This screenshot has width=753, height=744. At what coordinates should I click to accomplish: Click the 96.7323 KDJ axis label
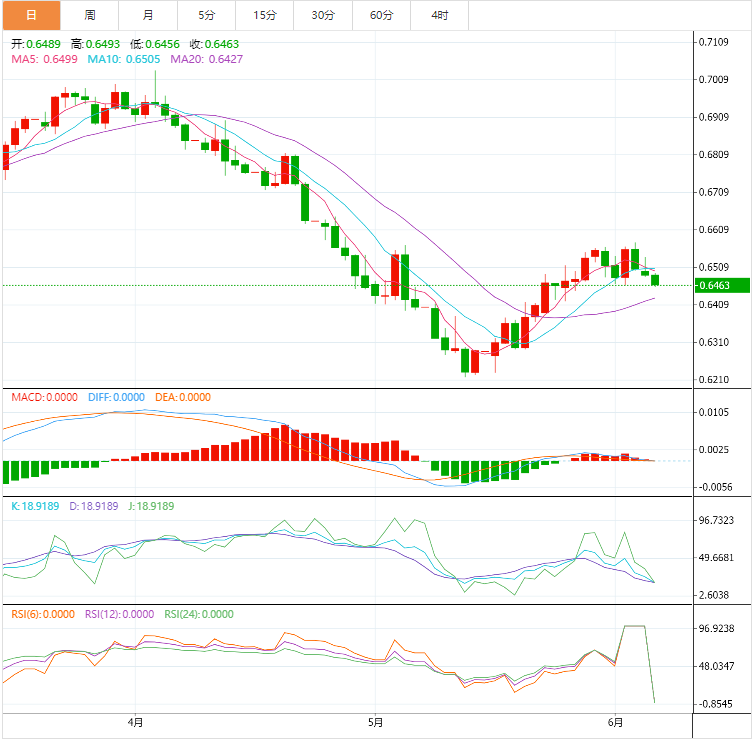(716, 520)
